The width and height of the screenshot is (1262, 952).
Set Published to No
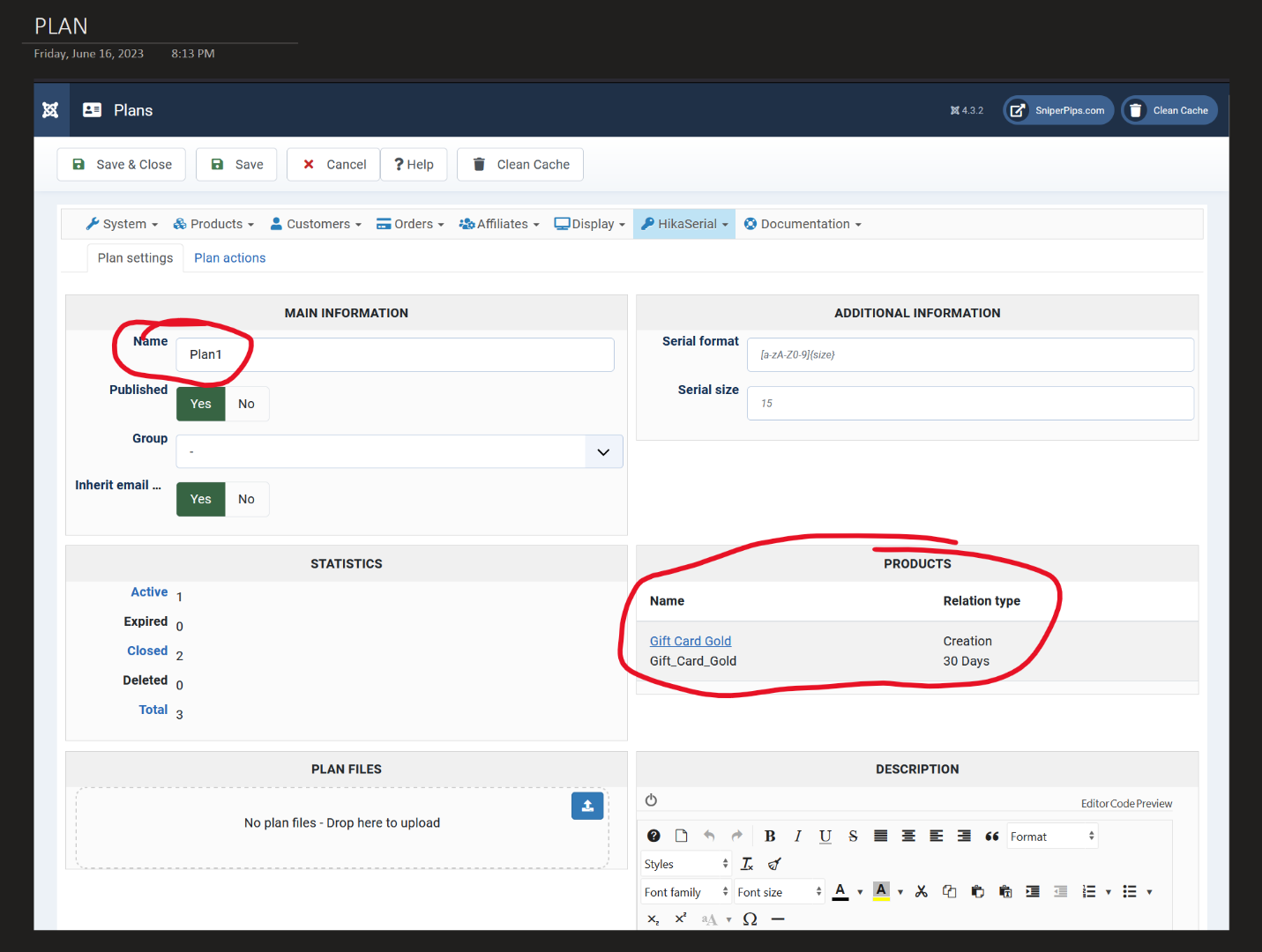pos(246,405)
